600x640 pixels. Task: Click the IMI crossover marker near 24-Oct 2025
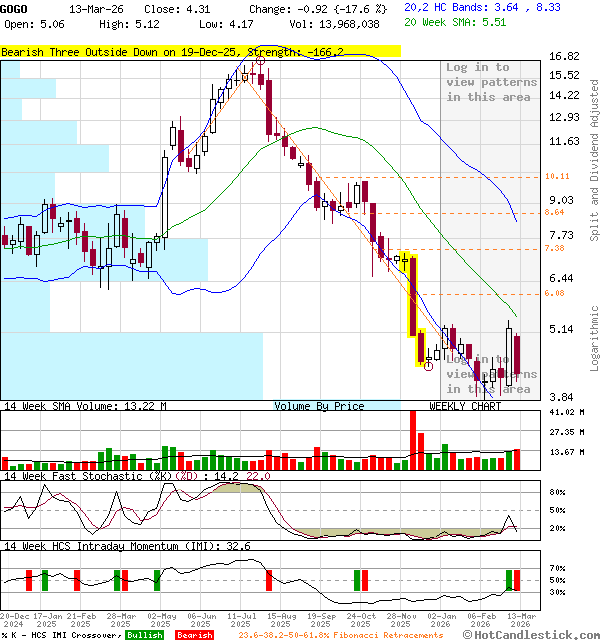(x=360, y=580)
